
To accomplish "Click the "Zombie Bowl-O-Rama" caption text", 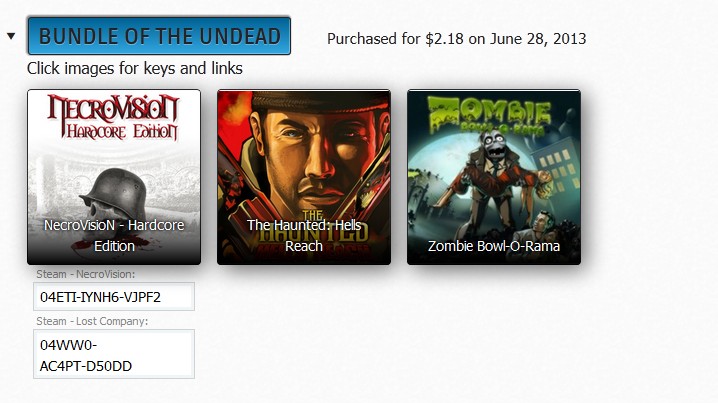I will pos(494,246).
